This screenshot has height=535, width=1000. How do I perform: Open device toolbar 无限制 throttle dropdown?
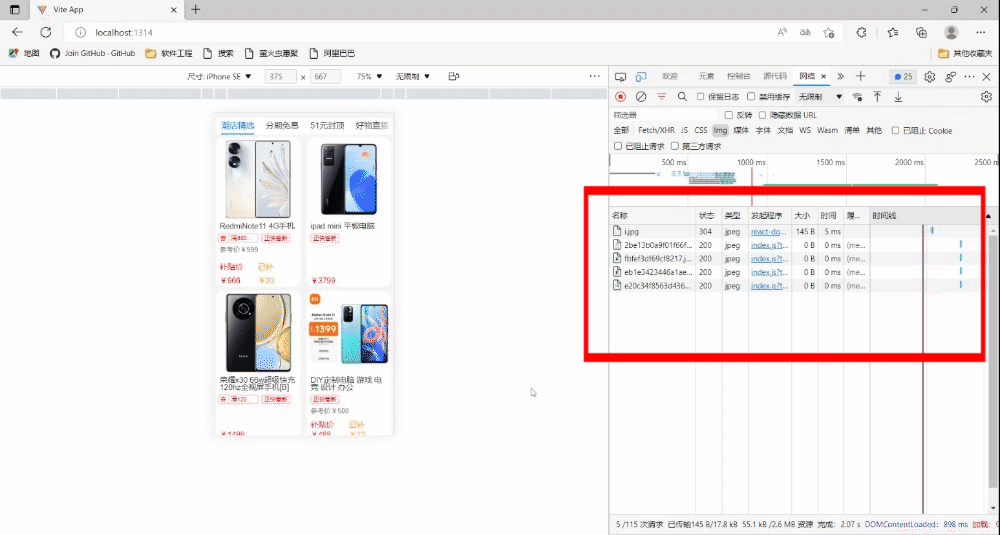[x=413, y=77]
